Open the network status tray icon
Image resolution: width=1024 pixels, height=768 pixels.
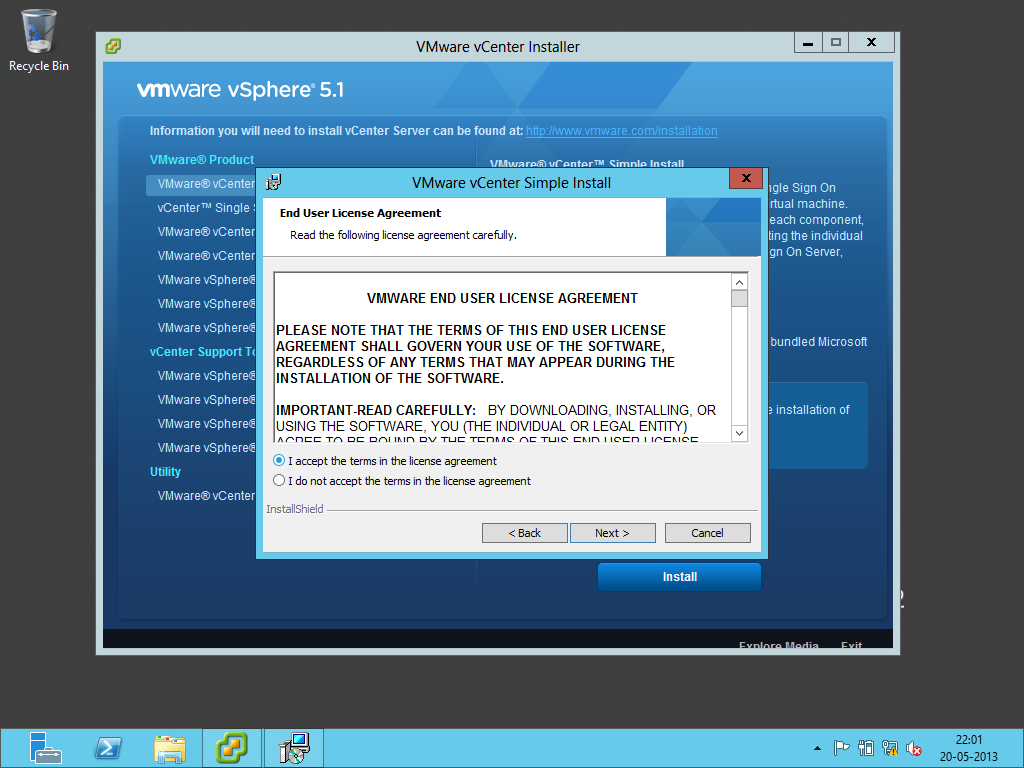tap(889, 748)
